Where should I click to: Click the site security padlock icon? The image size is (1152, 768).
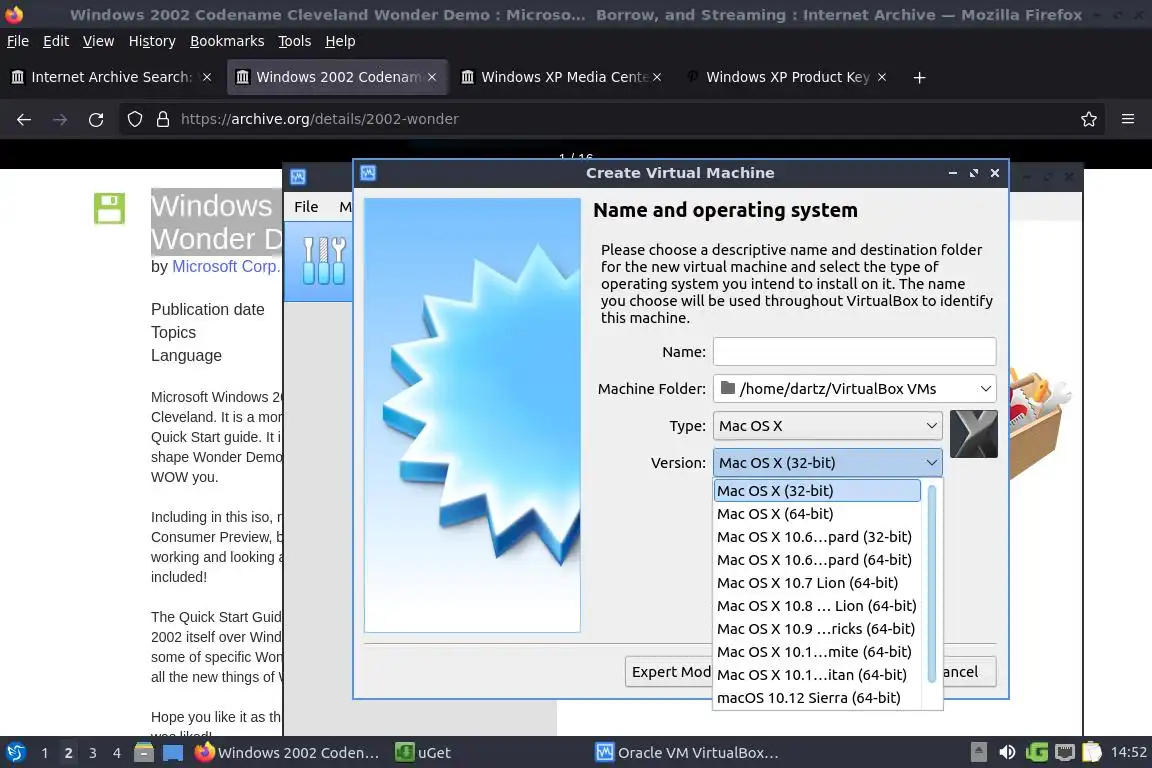[x=163, y=119]
